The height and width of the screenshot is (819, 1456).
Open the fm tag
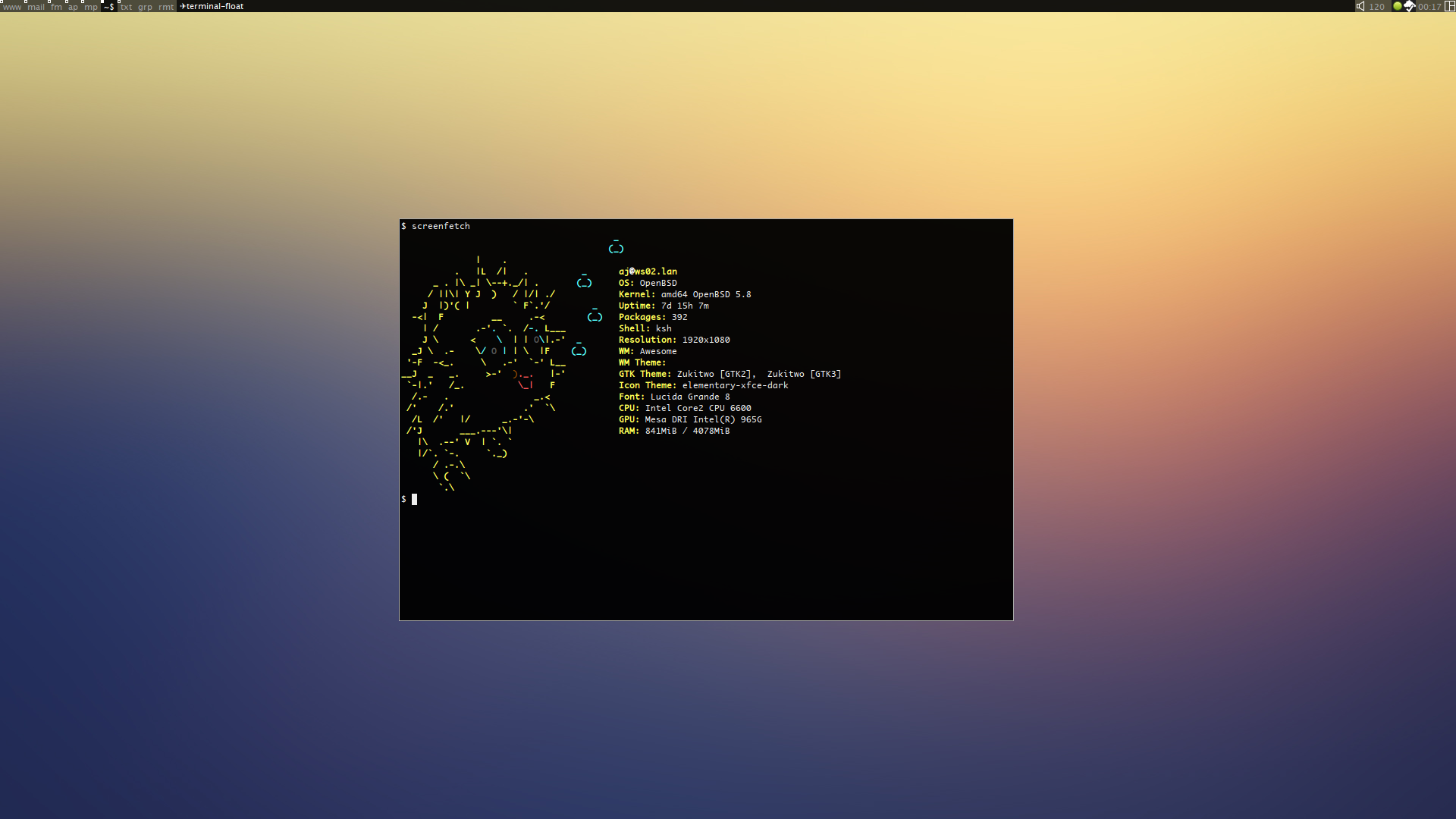pos(56,6)
